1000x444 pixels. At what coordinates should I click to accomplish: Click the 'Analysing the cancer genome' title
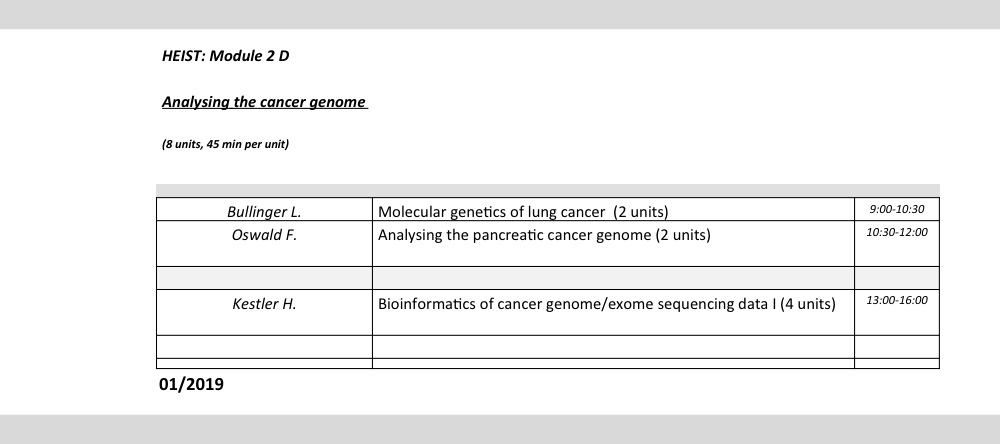[265, 102]
